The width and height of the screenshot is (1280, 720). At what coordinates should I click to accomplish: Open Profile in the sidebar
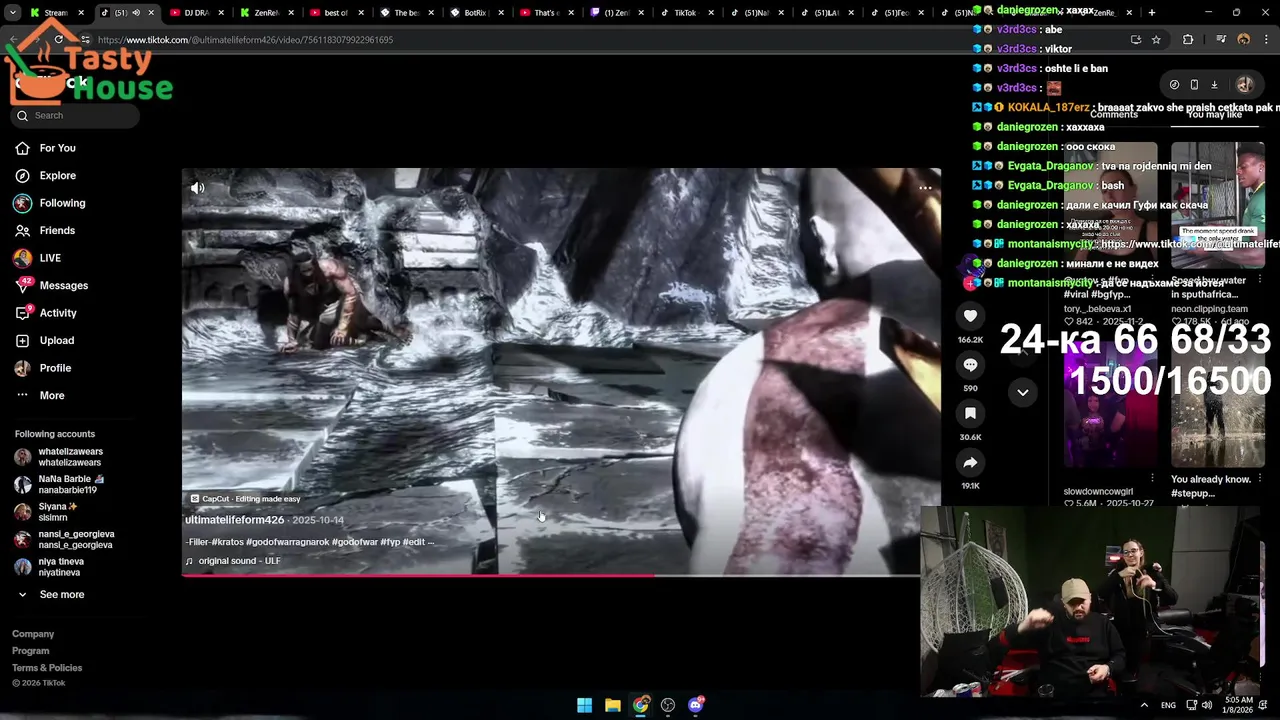click(55, 368)
